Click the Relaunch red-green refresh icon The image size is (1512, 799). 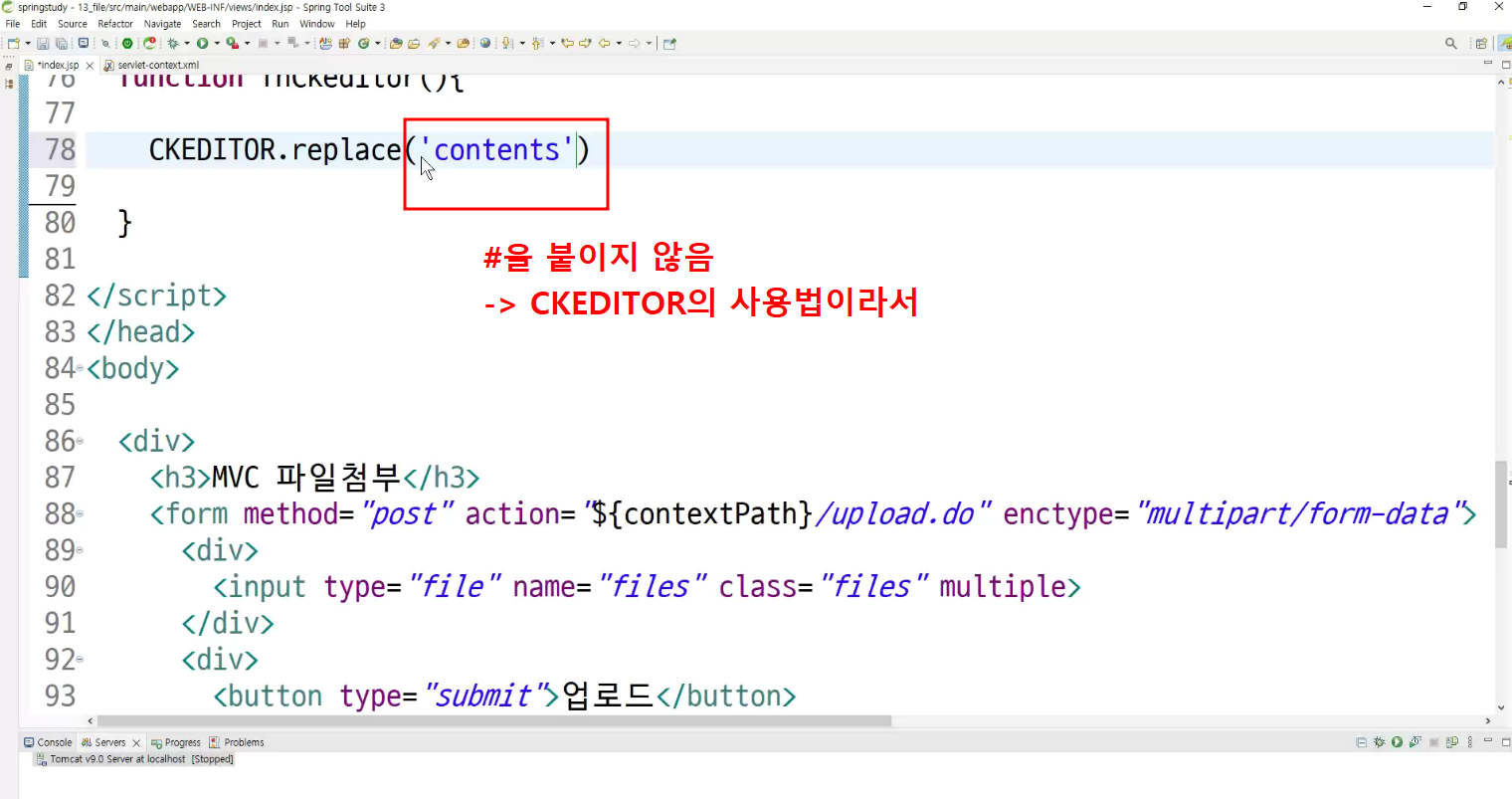coord(149,44)
